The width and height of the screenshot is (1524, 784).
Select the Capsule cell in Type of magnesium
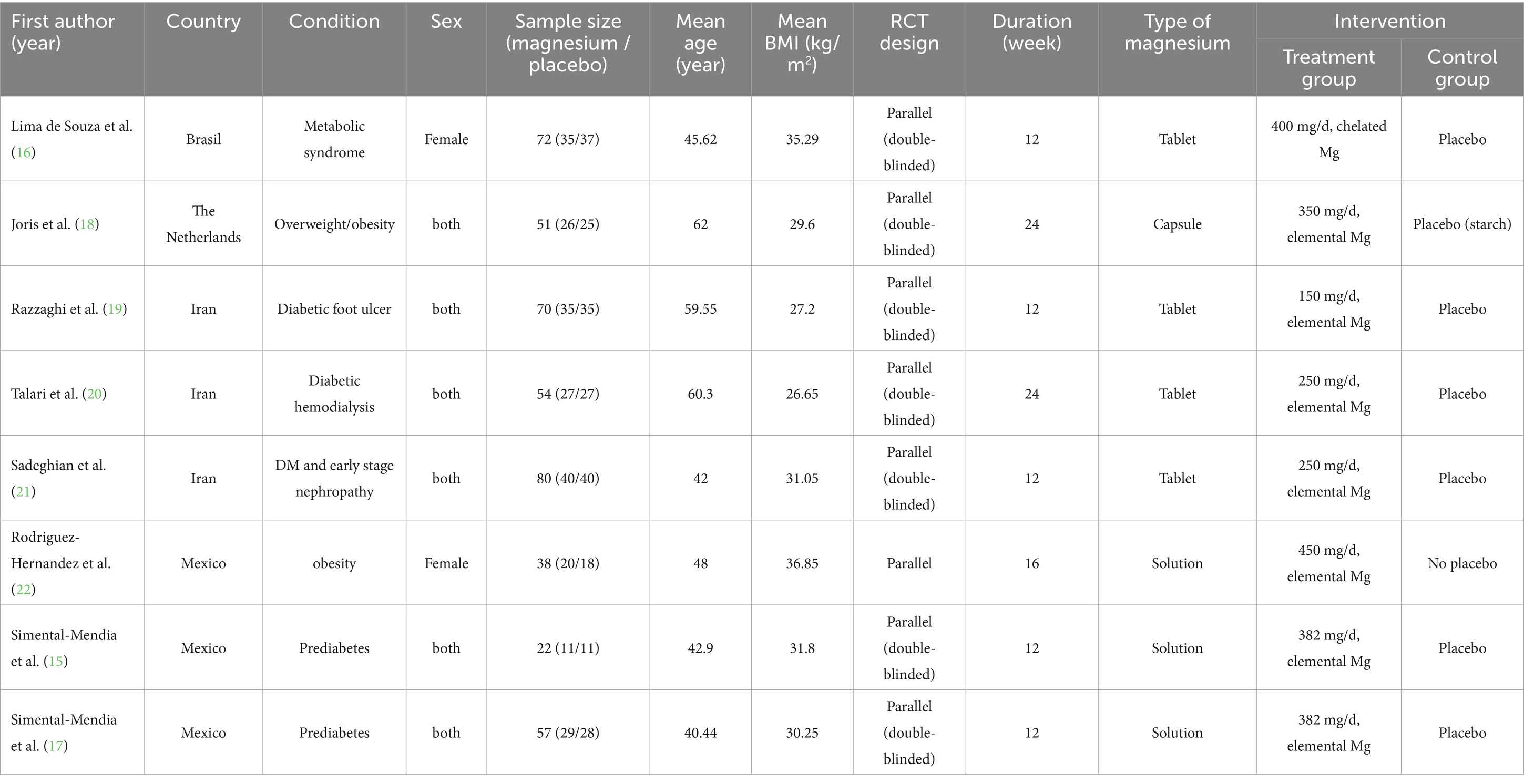tap(1177, 224)
